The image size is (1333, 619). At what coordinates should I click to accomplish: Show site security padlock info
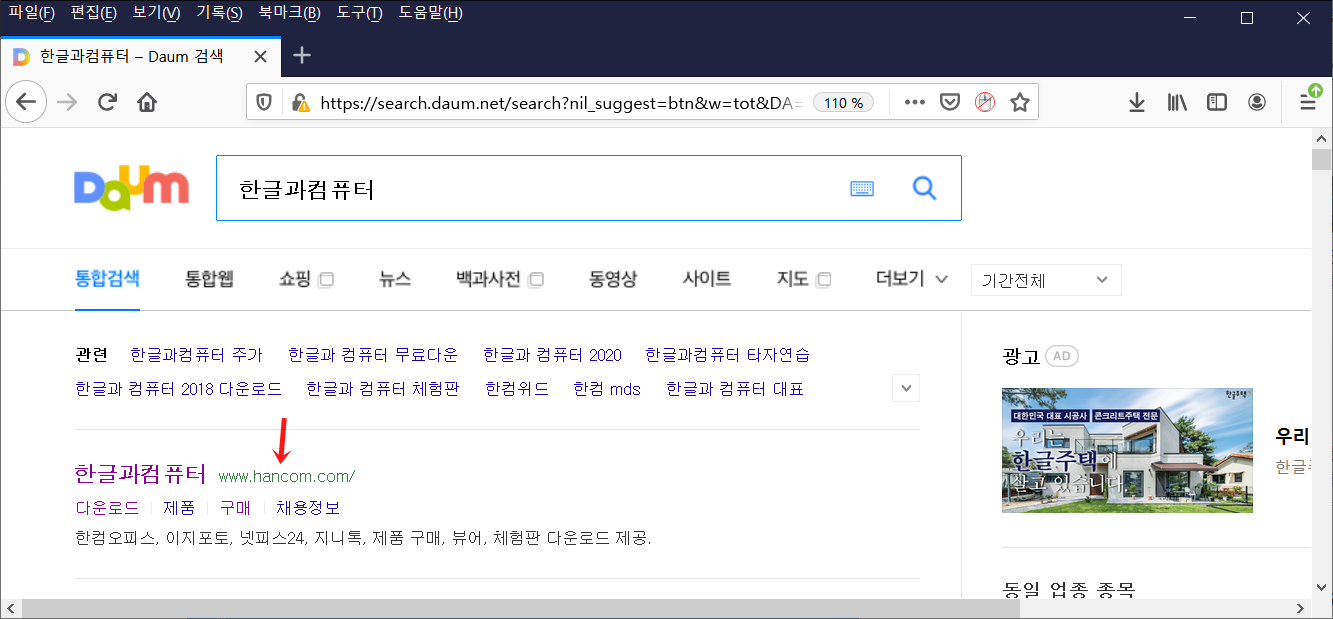pyautogui.click(x=299, y=102)
